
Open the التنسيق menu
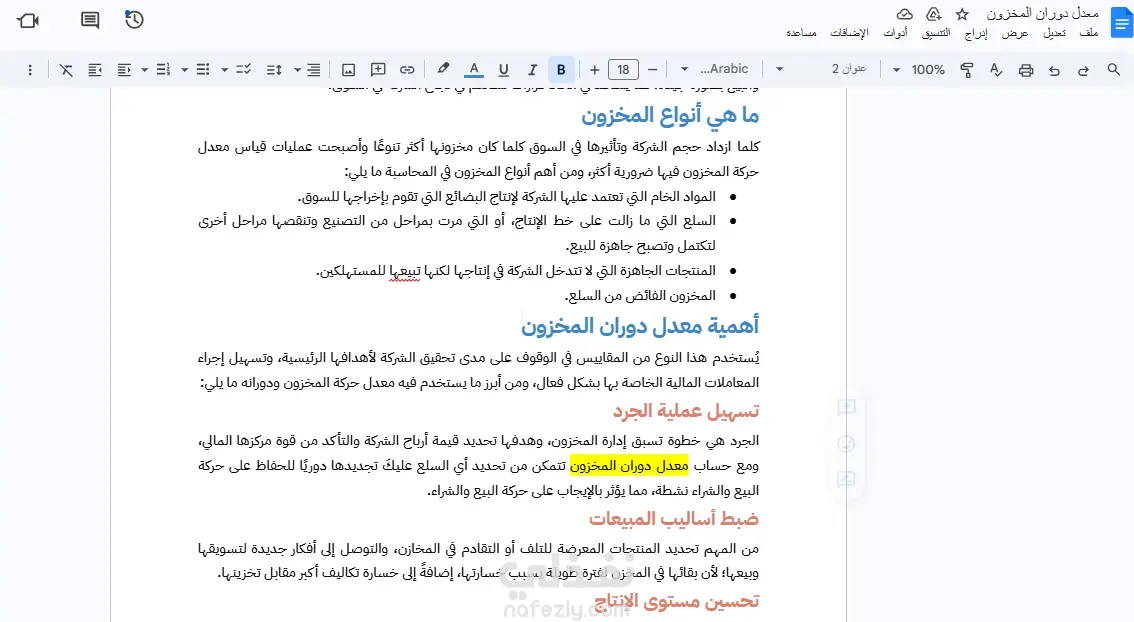point(936,33)
